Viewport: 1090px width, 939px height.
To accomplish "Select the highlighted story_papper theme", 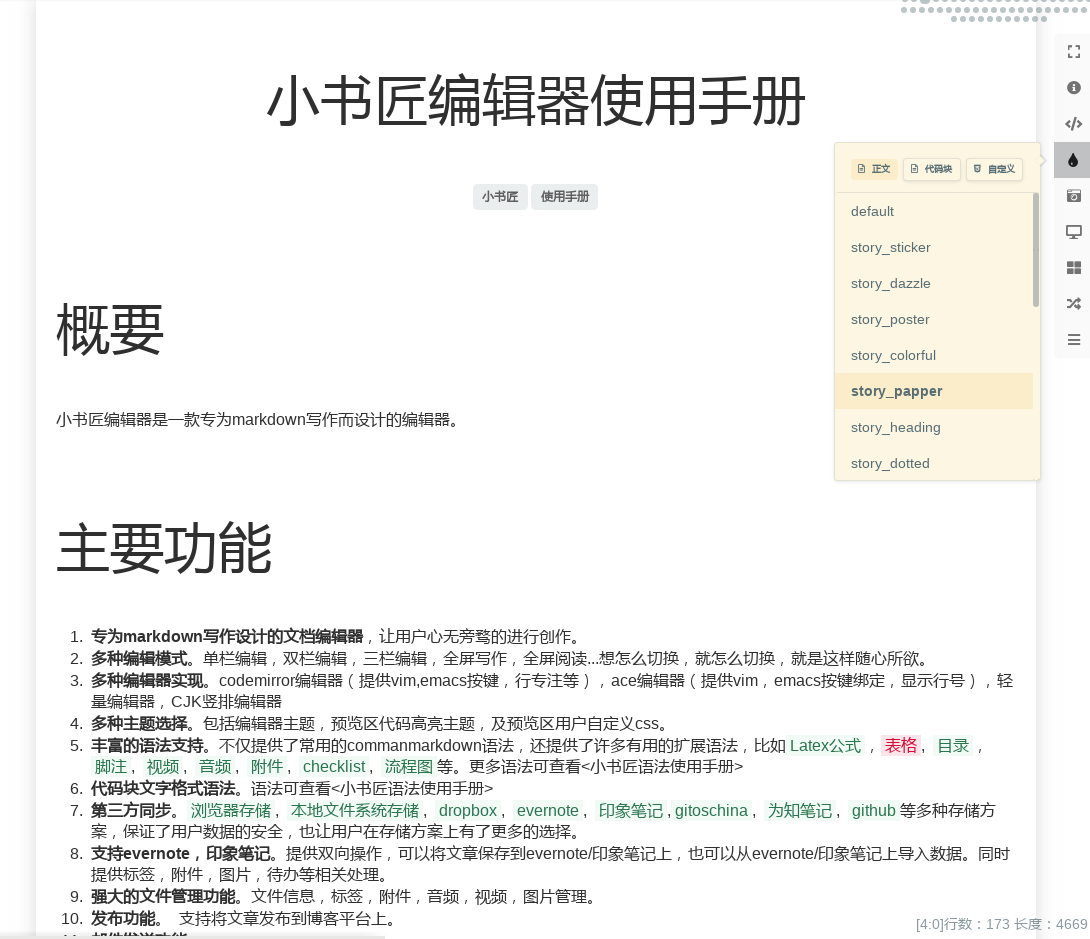I will tap(934, 391).
